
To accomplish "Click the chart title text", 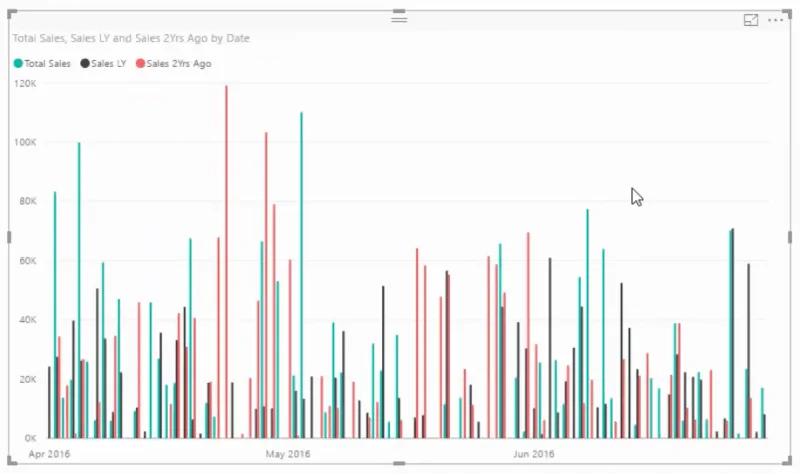I will (x=131, y=38).
